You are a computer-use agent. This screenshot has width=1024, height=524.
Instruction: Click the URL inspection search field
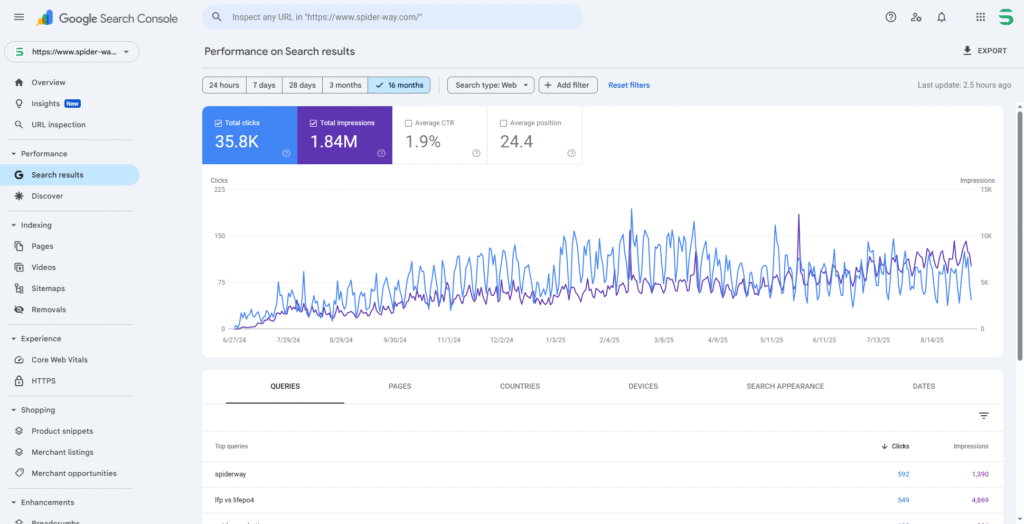click(392, 17)
